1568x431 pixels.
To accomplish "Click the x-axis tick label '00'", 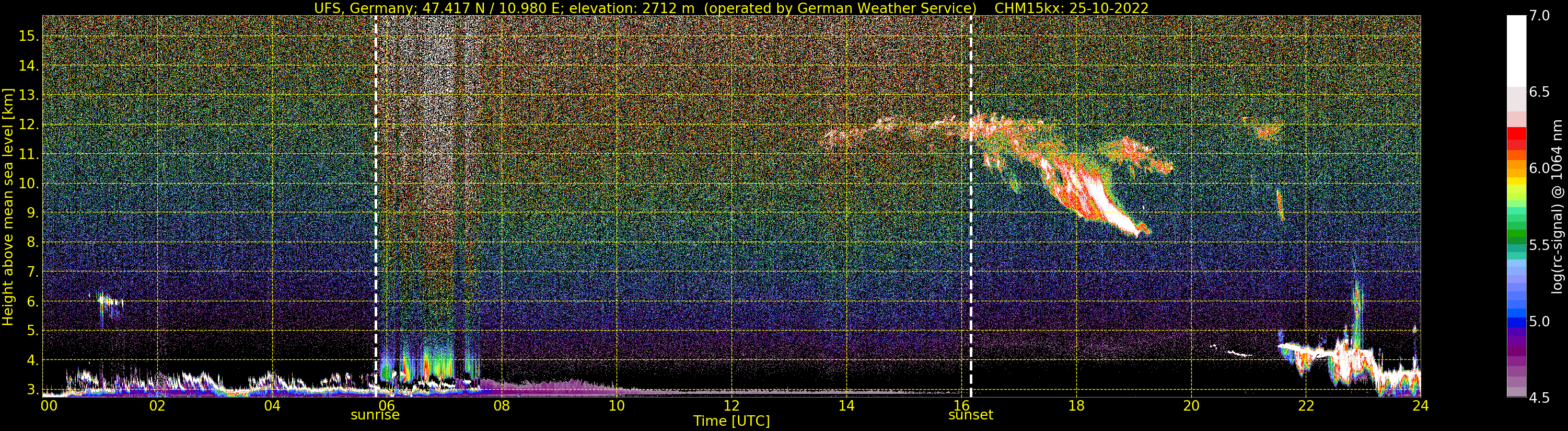I will [x=49, y=405].
